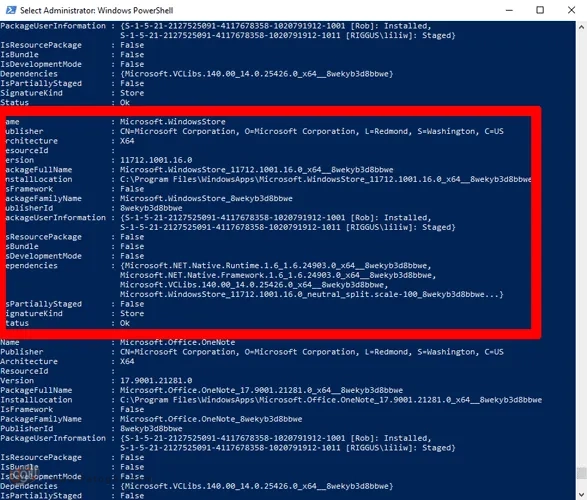
Task: Click the scrollbar up arrow
Action: [581, 27]
